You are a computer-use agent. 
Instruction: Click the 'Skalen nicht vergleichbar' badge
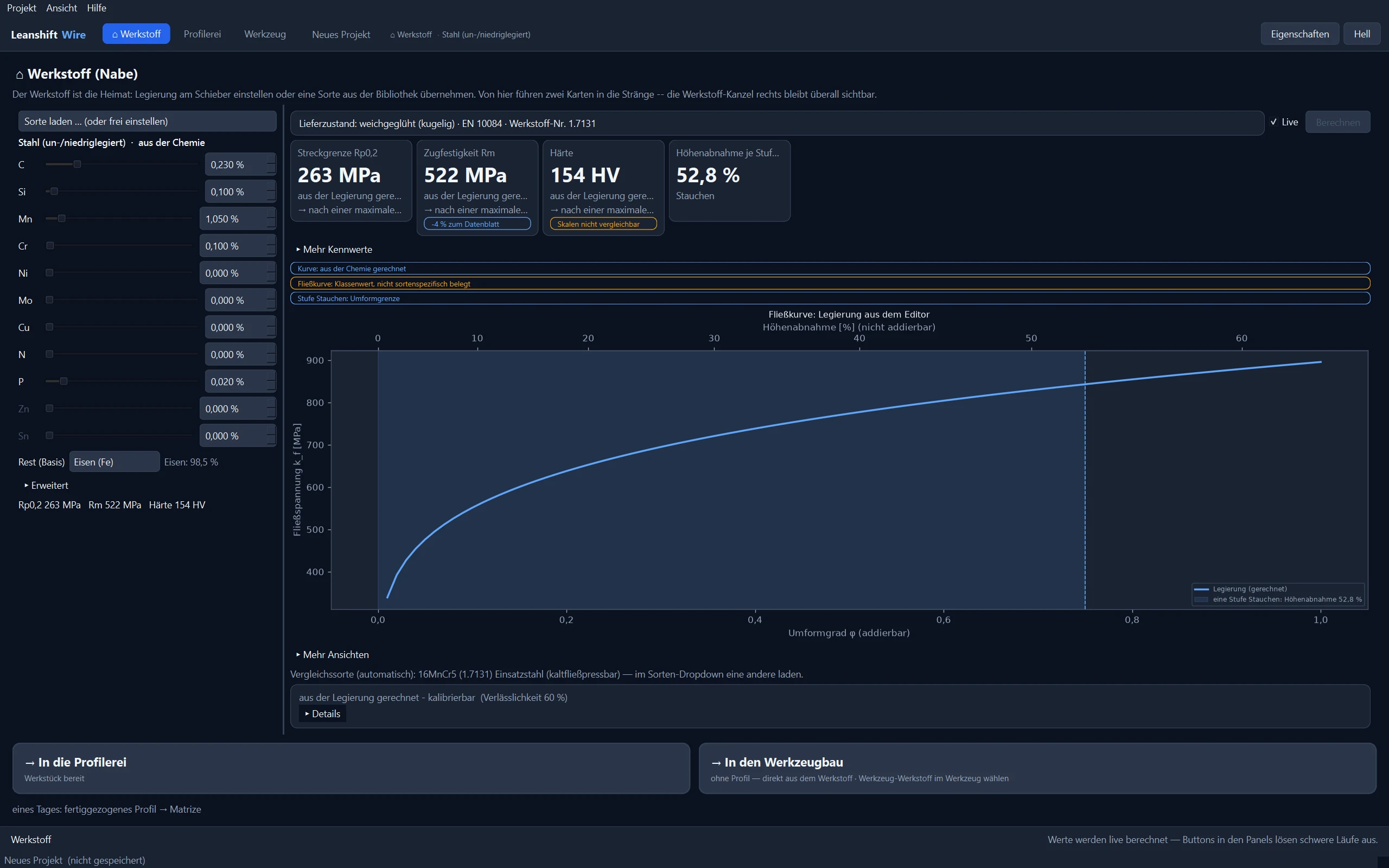point(603,224)
